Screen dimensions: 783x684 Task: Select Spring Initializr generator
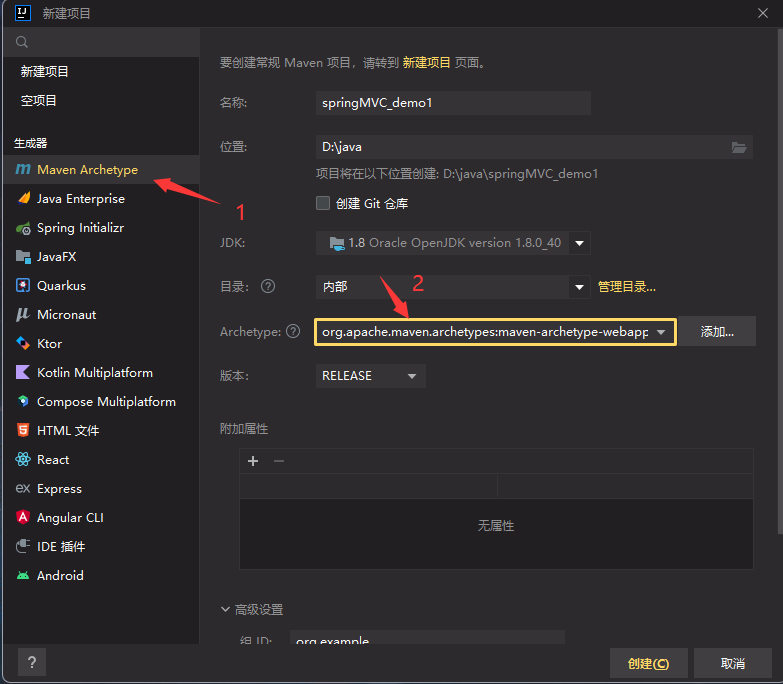click(101, 228)
